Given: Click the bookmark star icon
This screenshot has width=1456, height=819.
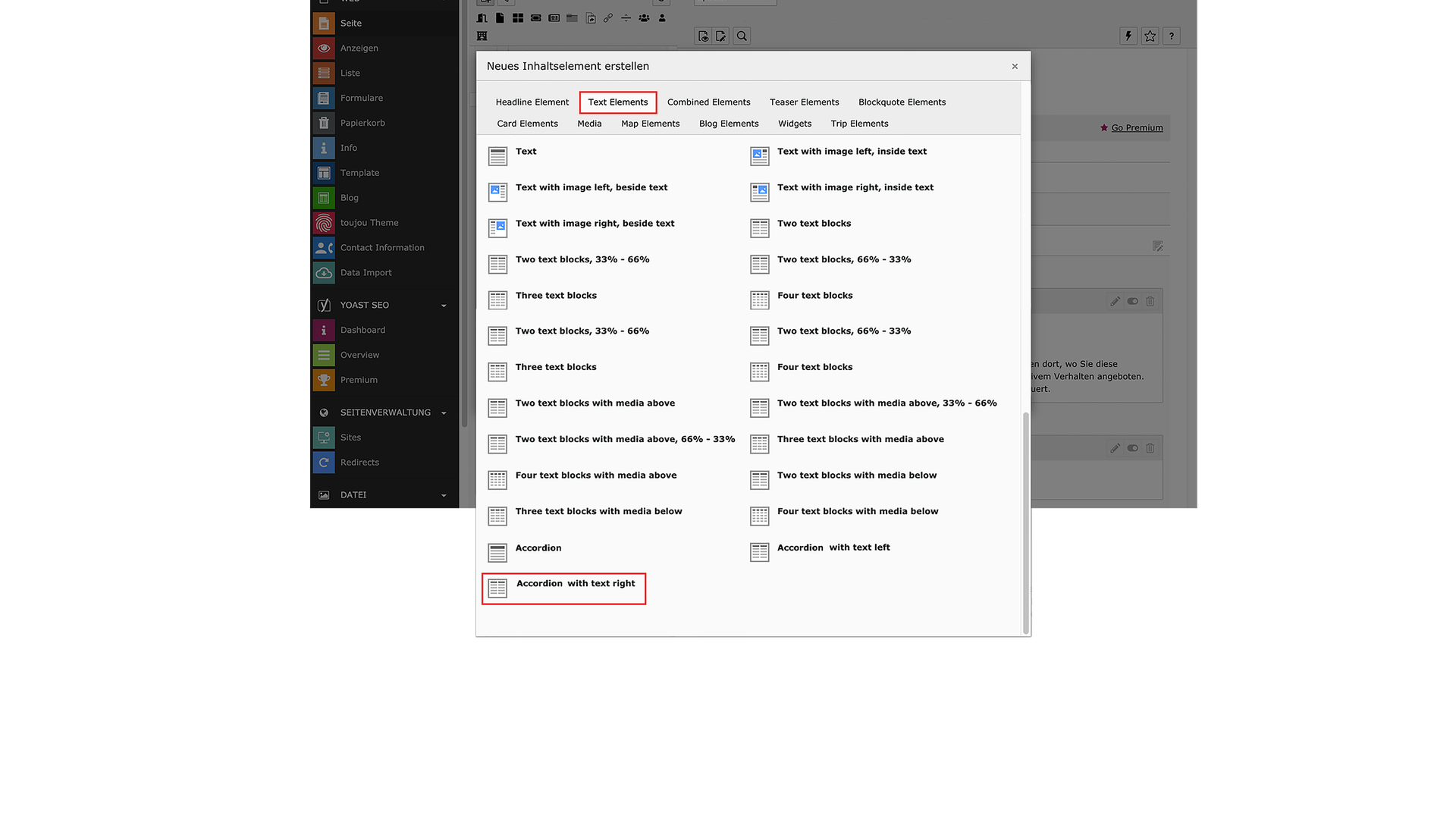Looking at the screenshot, I should (1150, 36).
